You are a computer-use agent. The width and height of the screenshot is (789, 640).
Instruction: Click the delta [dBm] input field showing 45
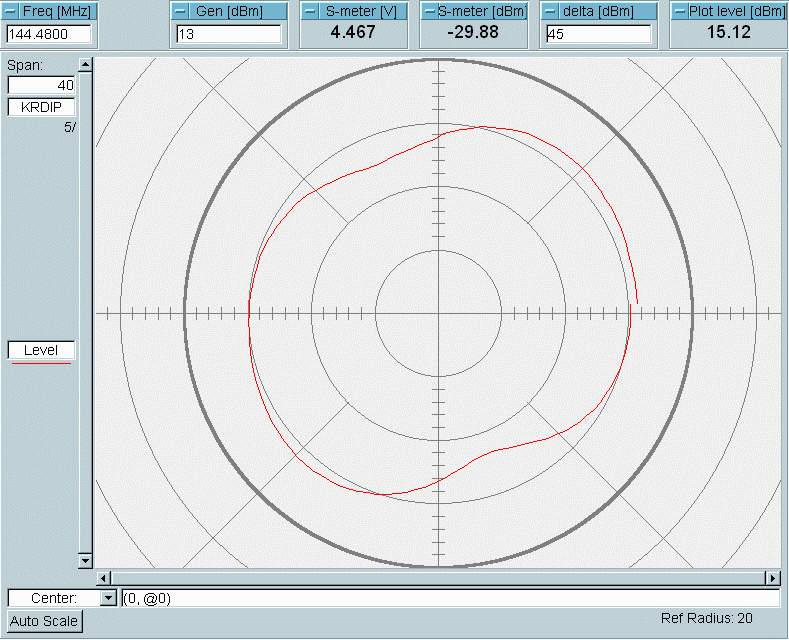pos(598,34)
